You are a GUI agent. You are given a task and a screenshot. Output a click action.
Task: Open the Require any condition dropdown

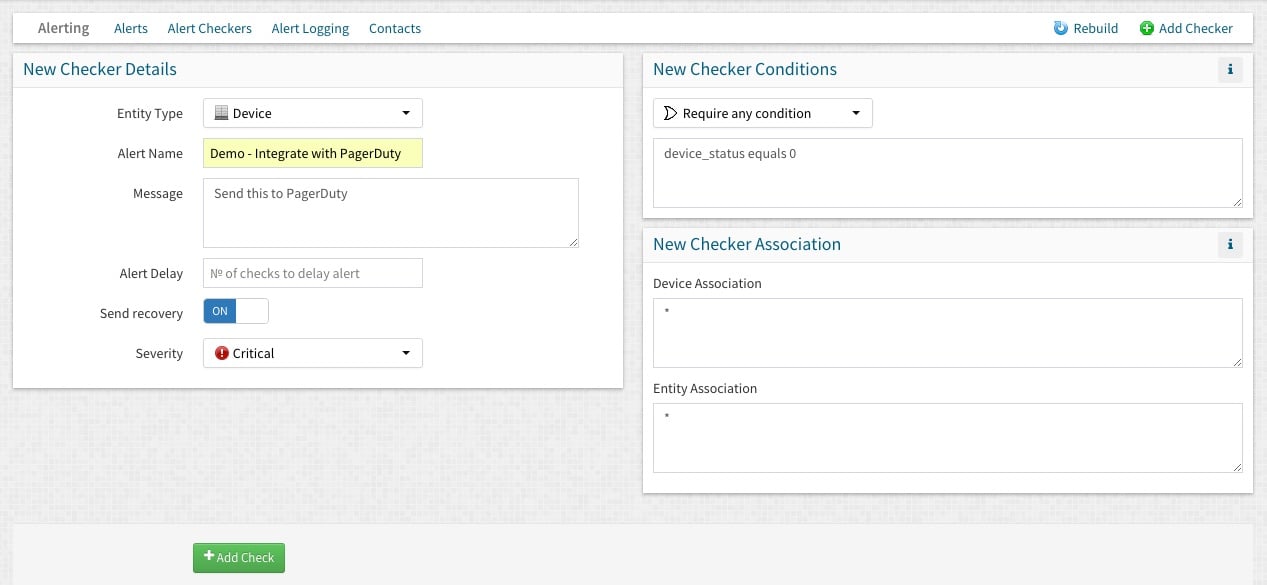(x=762, y=113)
